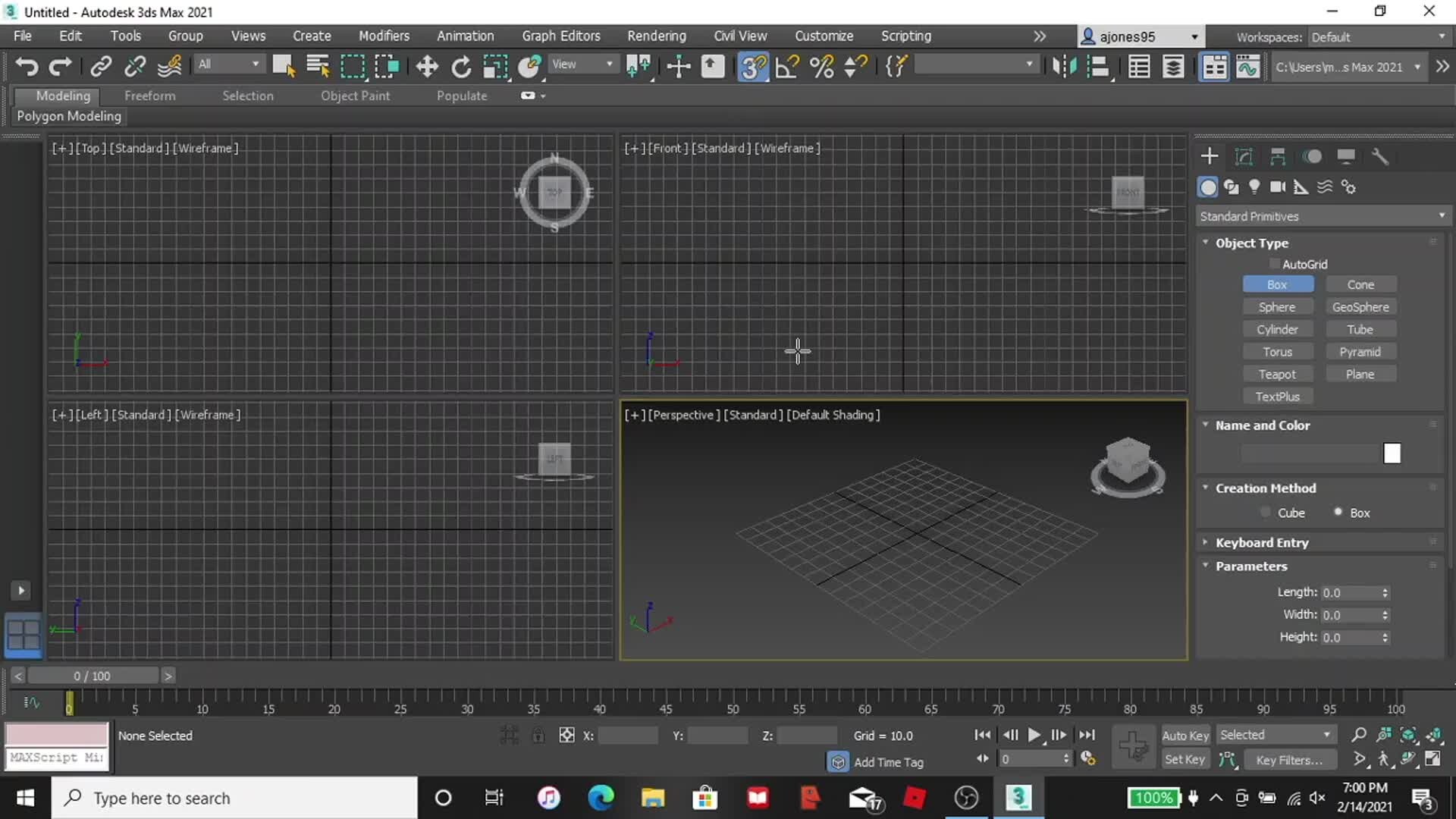Toggle Auto Key animation mode

pyautogui.click(x=1185, y=735)
